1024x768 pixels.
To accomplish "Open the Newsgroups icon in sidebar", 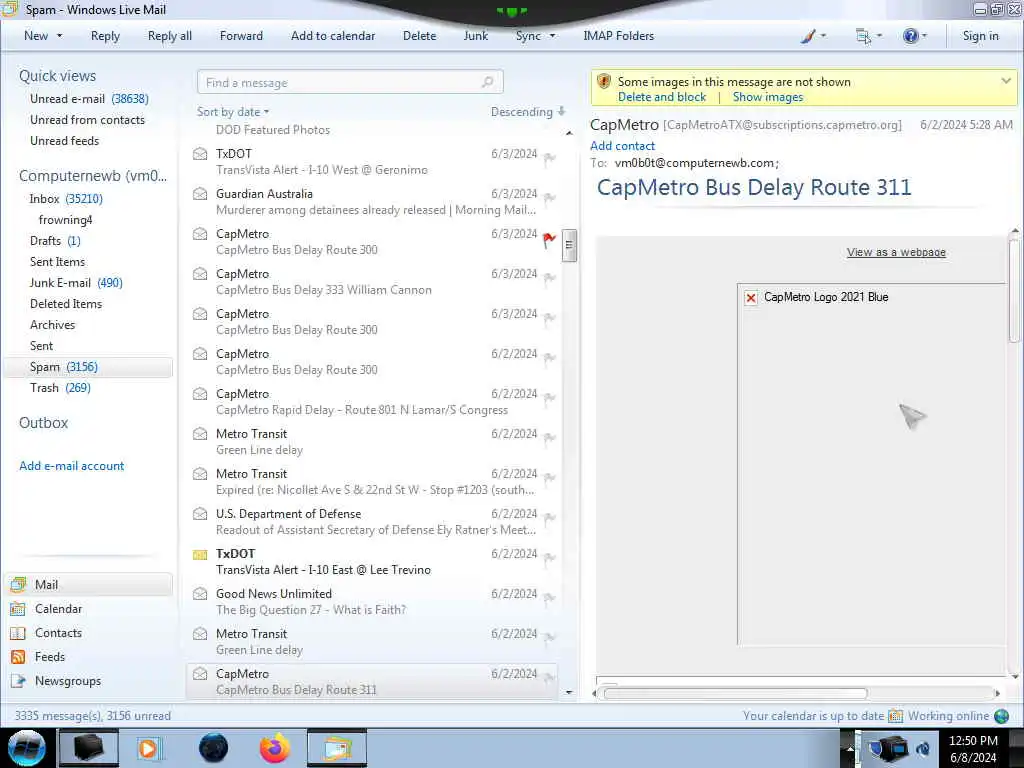I will coord(18,681).
